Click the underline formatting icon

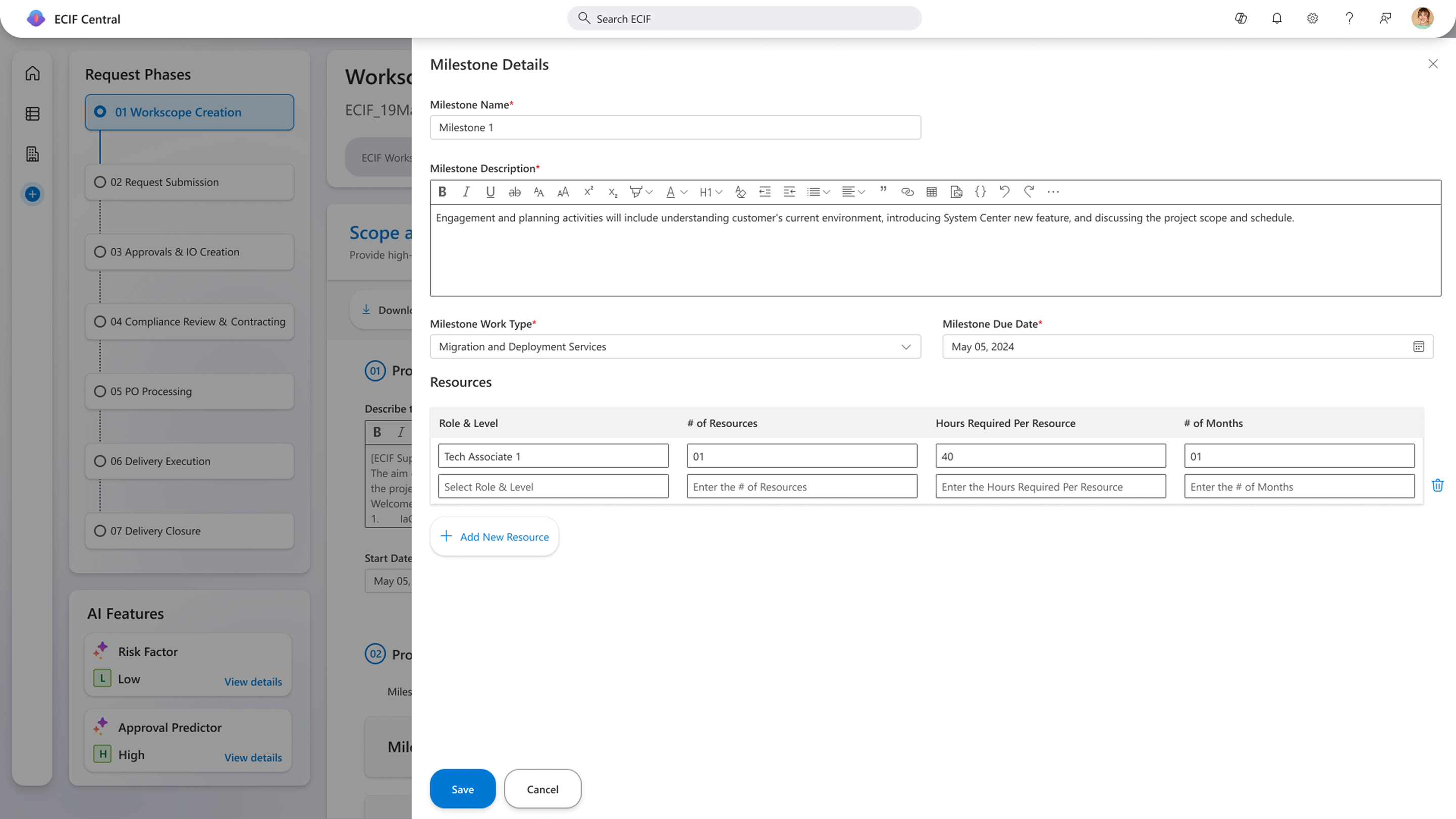coord(490,192)
